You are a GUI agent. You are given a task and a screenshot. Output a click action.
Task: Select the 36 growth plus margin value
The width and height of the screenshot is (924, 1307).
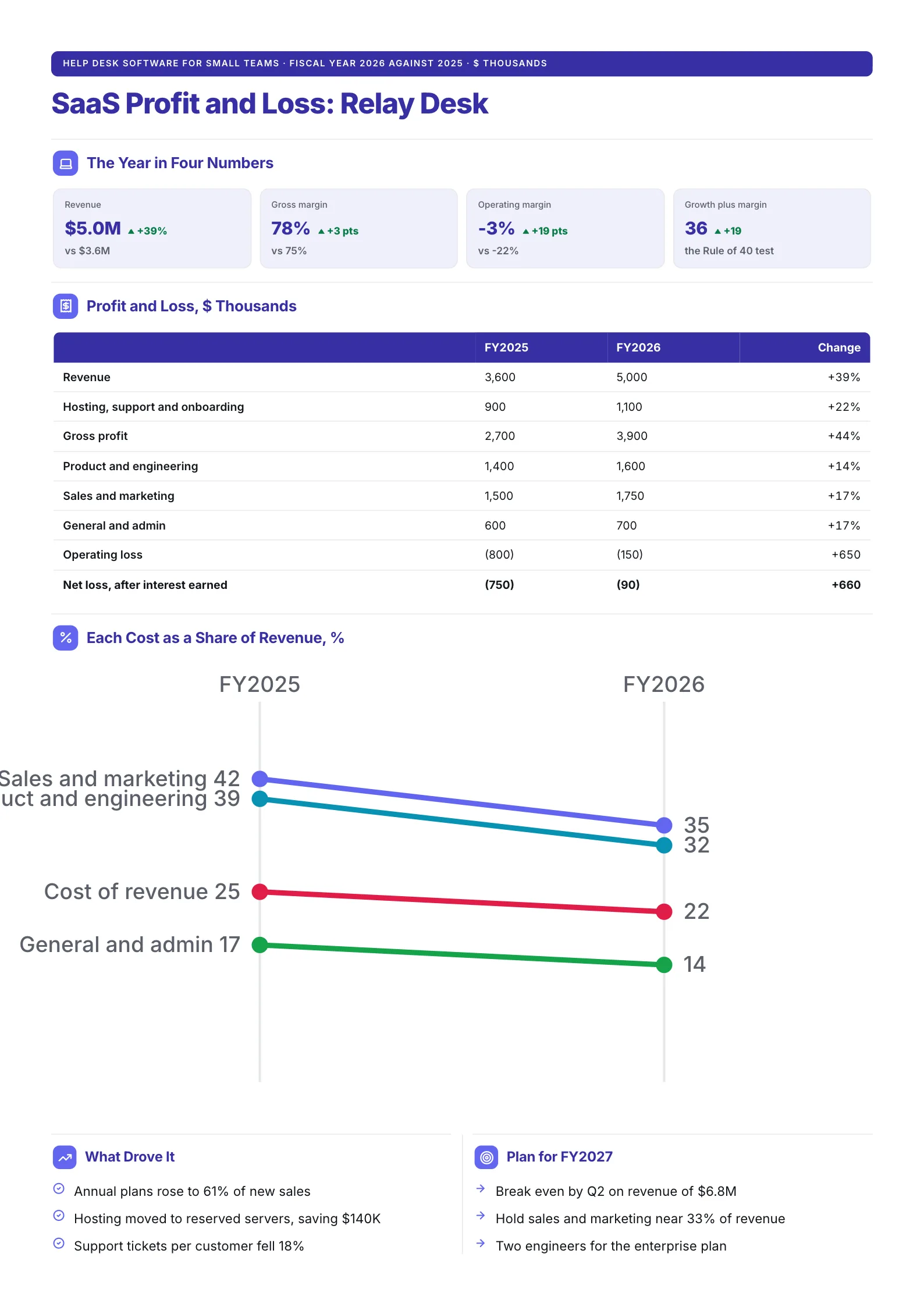[x=696, y=228]
